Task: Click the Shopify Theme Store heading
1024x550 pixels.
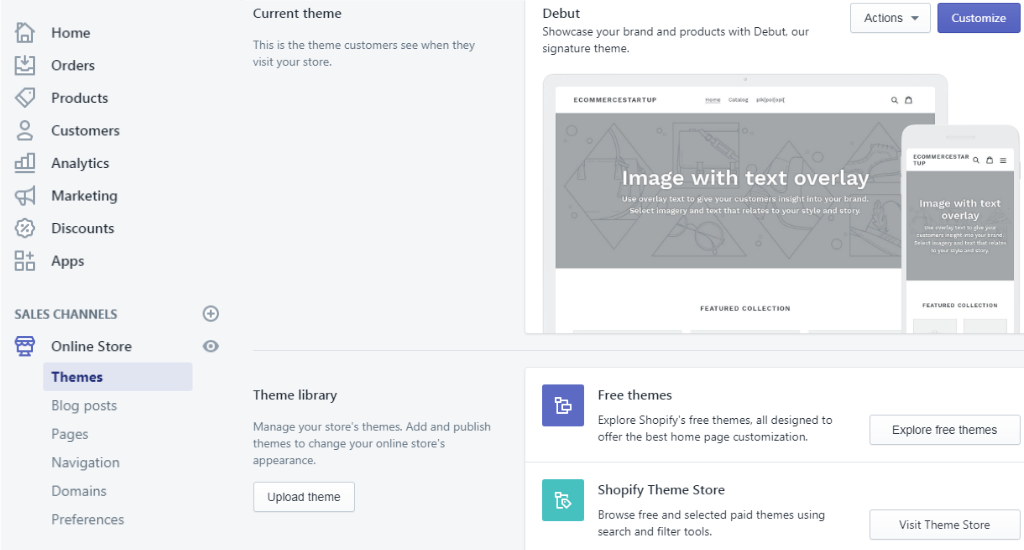Action: (661, 490)
